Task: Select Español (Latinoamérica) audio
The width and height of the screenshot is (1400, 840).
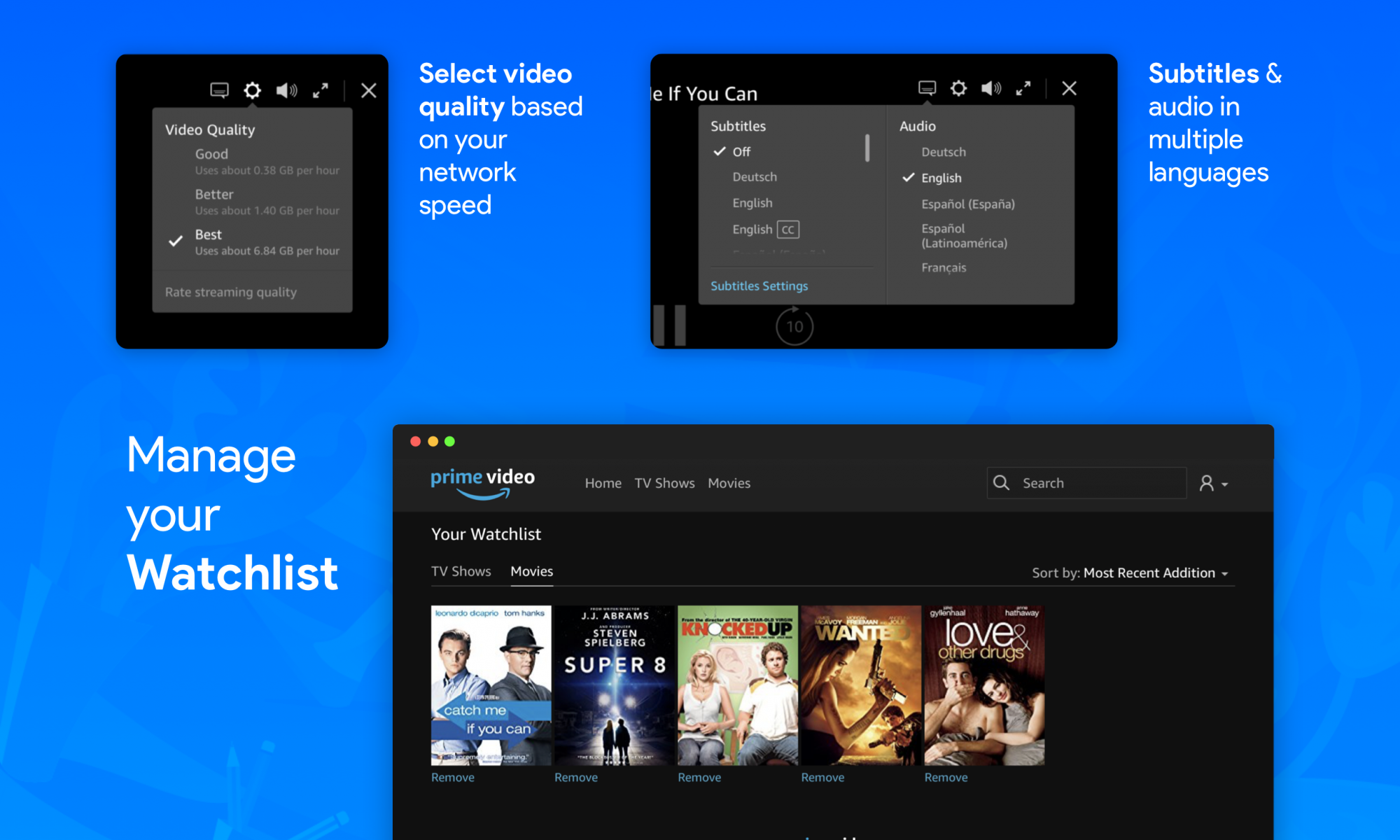Action: [965, 236]
